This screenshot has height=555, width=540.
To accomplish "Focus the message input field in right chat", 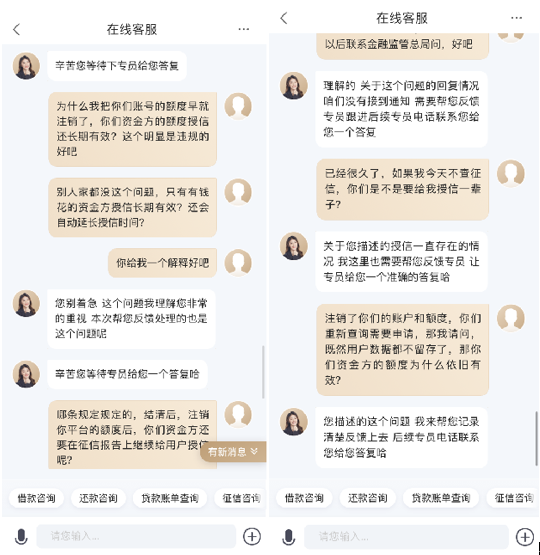I will tap(406, 537).
